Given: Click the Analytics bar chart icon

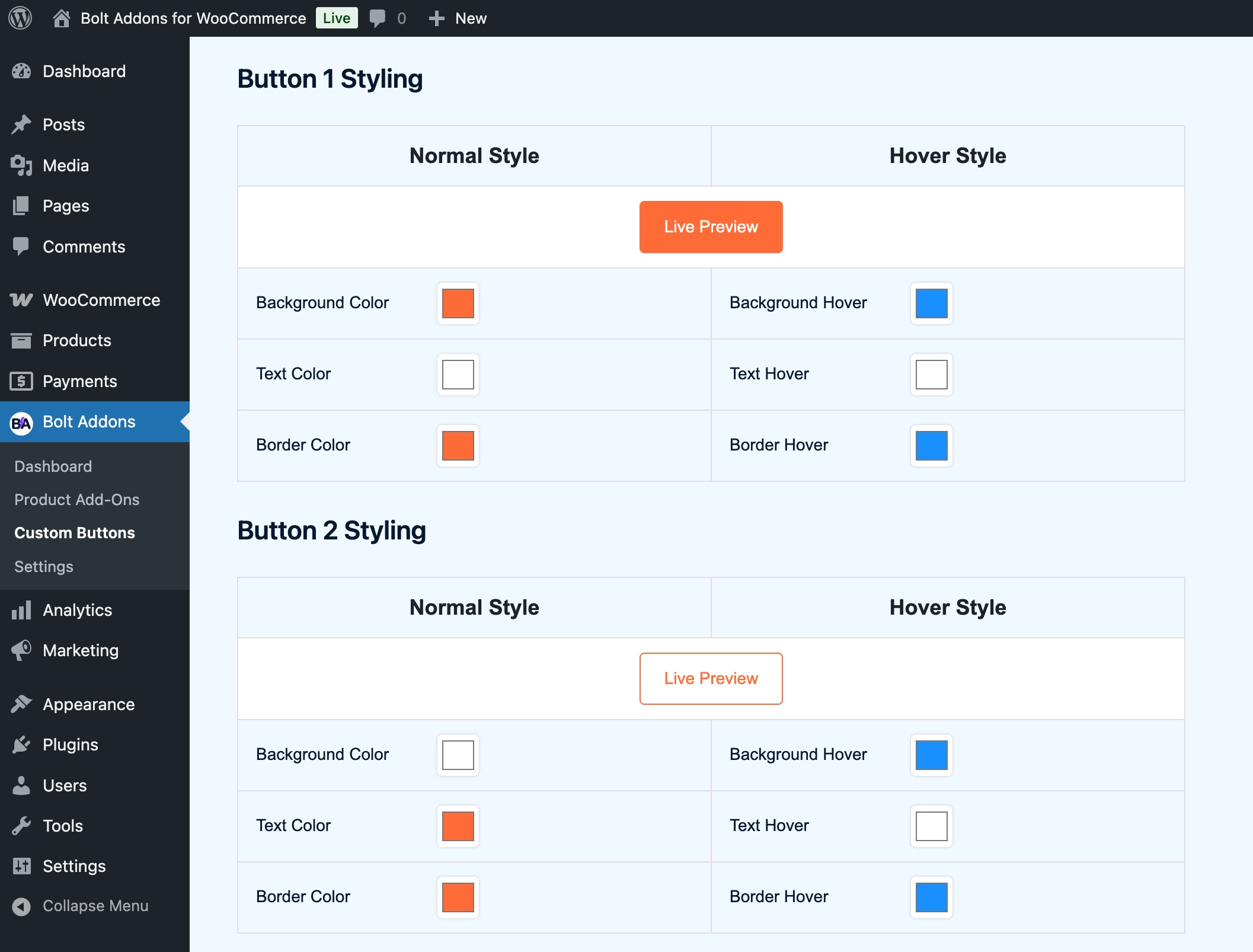Looking at the screenshot, I should (x=21, y=610).
